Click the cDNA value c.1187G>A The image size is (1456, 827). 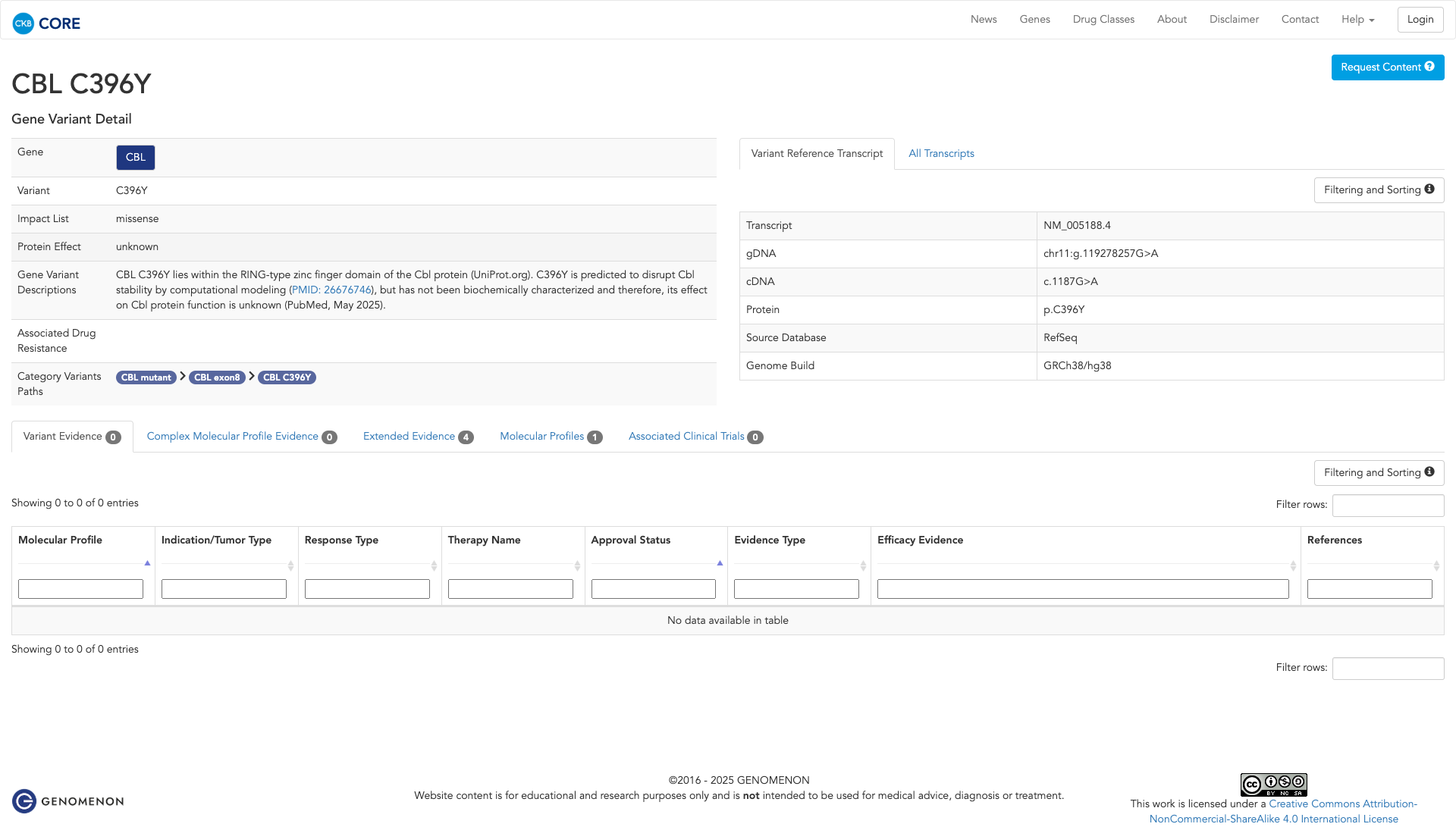coord(1070,282)
